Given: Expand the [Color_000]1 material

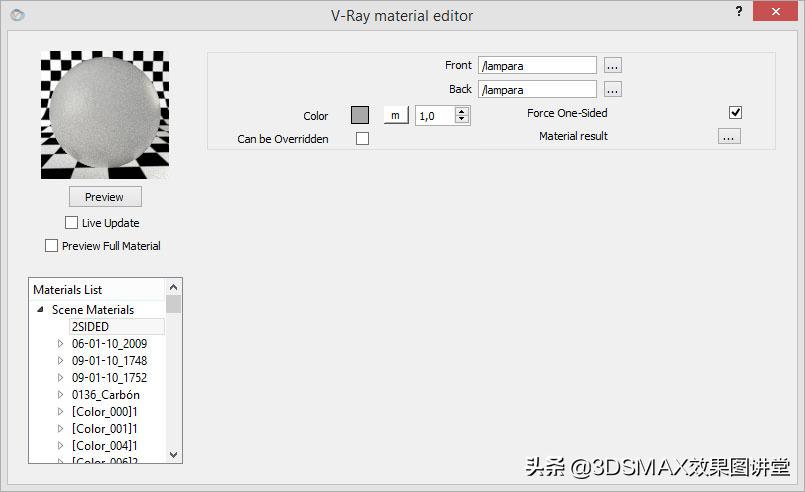Looking at the screenshot, I should tap(61, 411).
